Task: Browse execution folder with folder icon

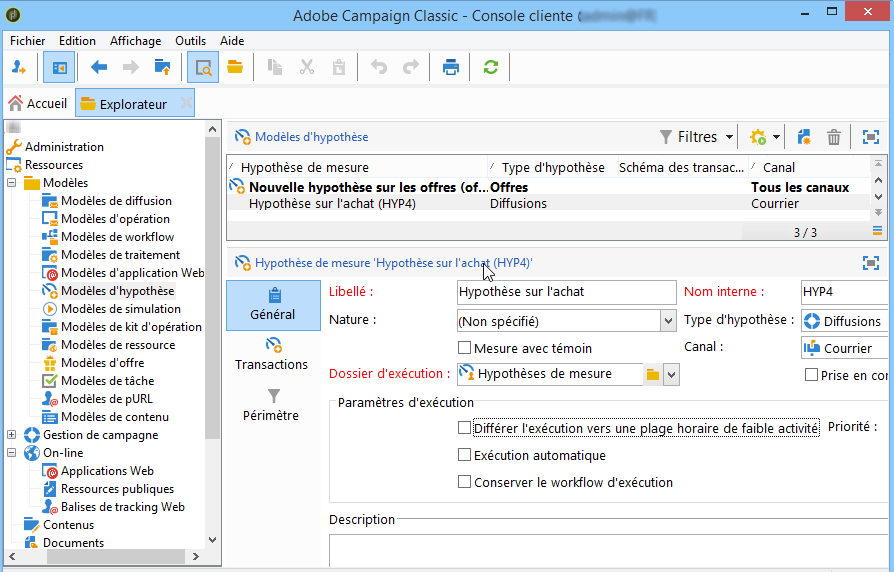Action: 653,375
